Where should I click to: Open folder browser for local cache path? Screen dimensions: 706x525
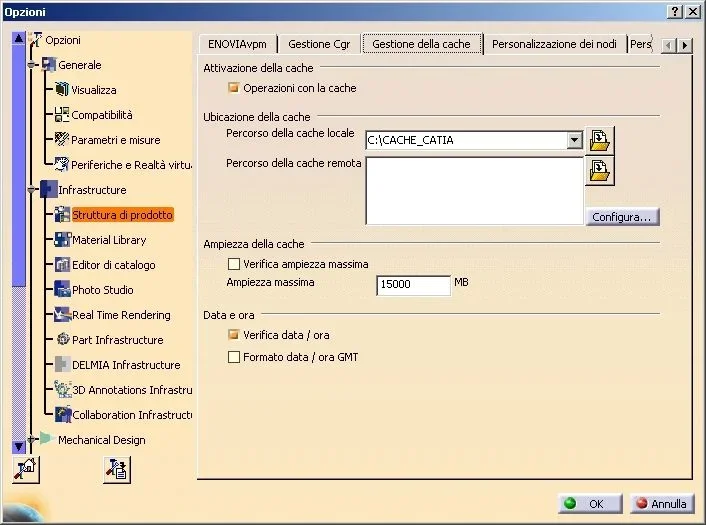coord(600,140)
